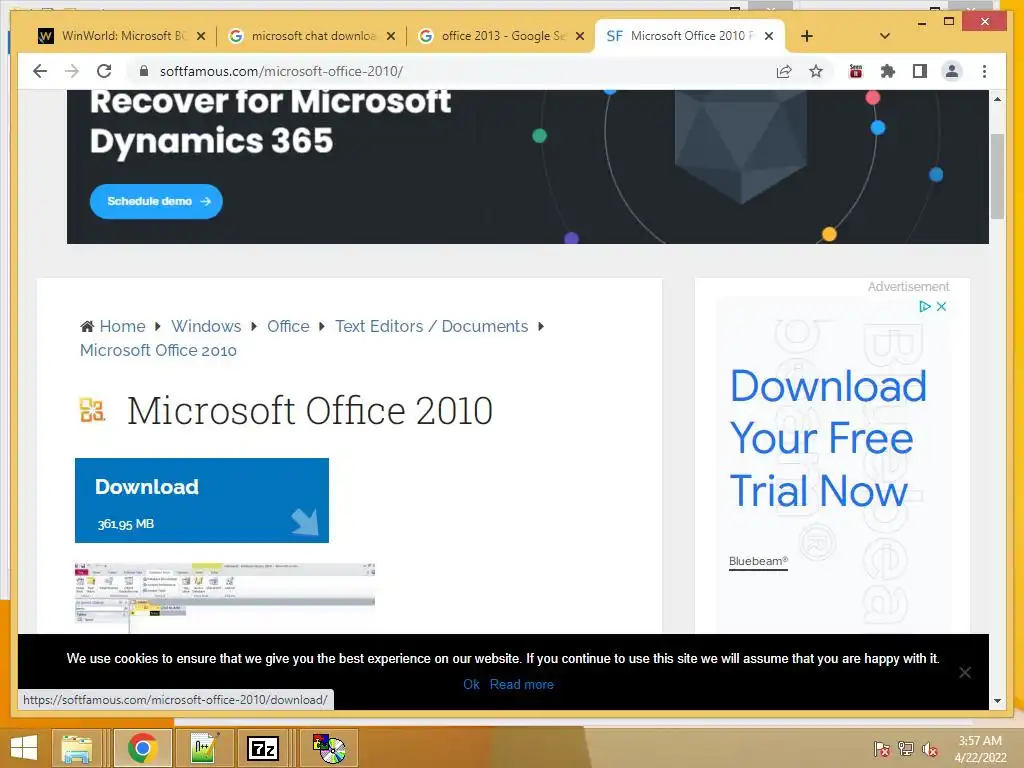Click the page vertical scrollbar thumb
Image resolution: width=1024 pixels, height=768 pixels.
click(x=997, y=176)
